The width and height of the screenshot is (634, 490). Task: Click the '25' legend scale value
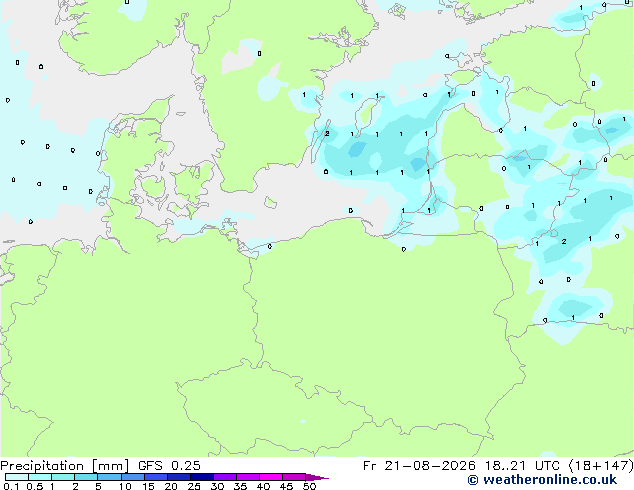(x=194, y=486)
